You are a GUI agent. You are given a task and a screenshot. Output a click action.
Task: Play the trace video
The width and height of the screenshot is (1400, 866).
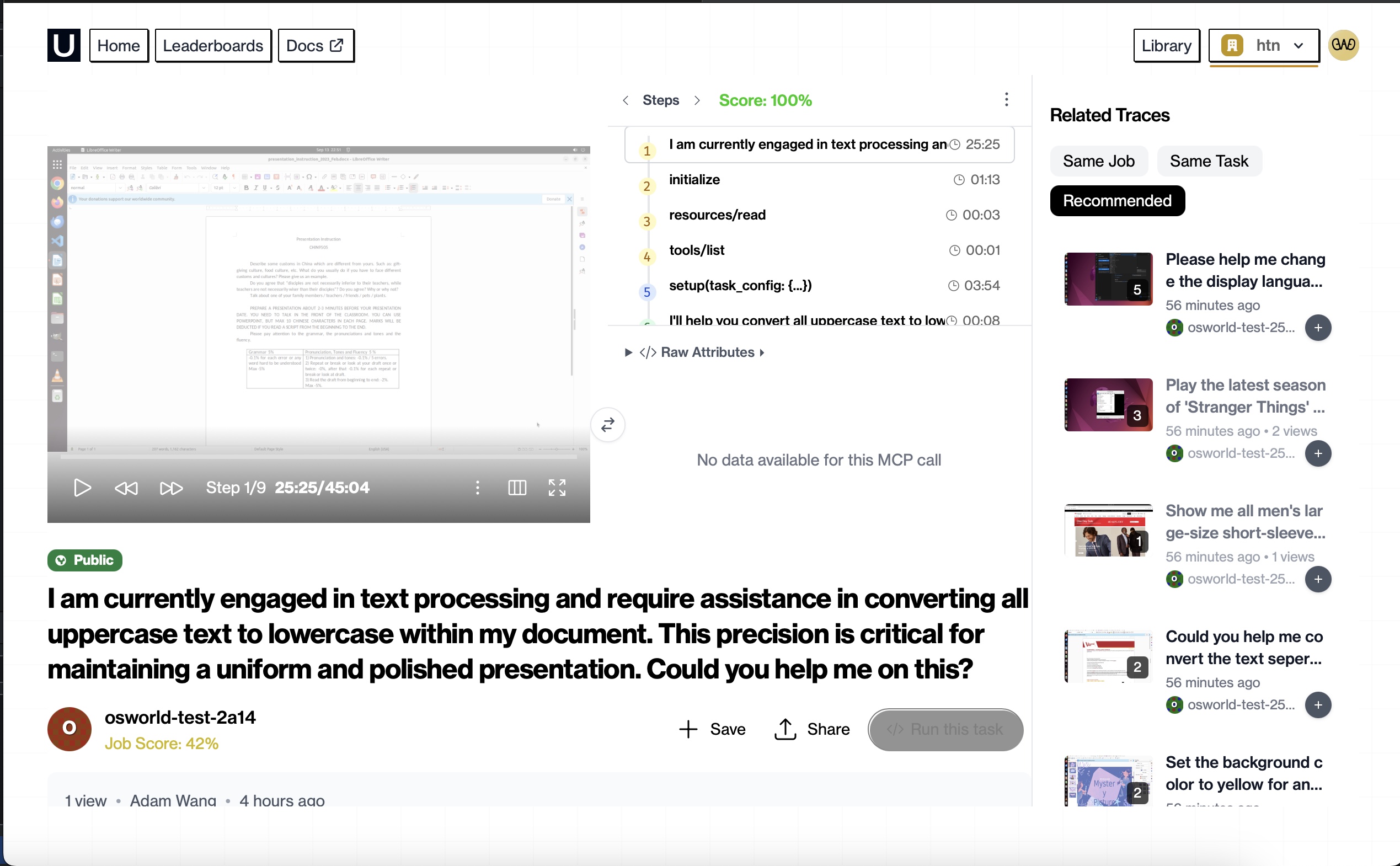pyautogui.click(x=82, y=488)
